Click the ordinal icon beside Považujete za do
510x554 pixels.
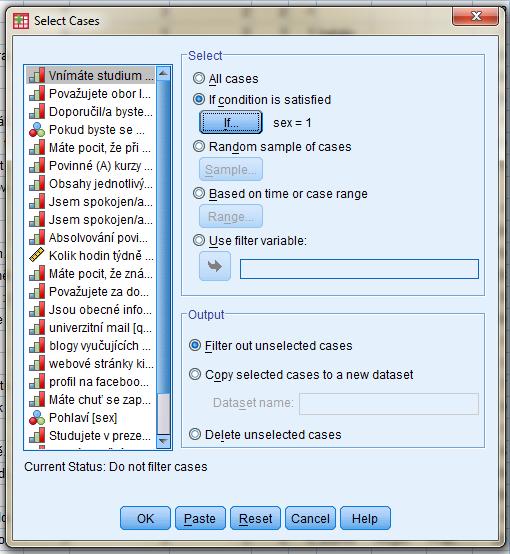coord(37,291)
